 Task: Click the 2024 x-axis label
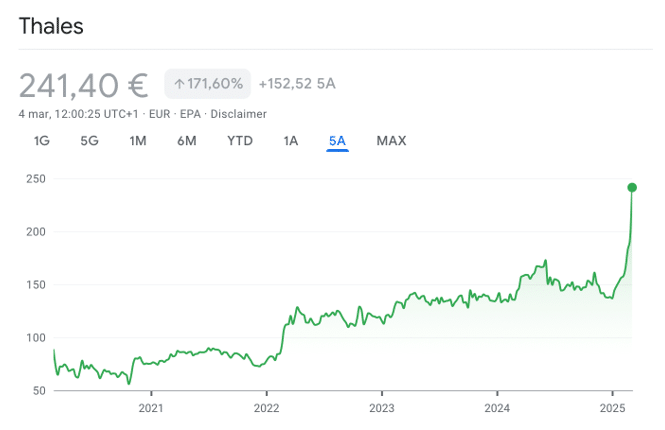click(497, 408)
